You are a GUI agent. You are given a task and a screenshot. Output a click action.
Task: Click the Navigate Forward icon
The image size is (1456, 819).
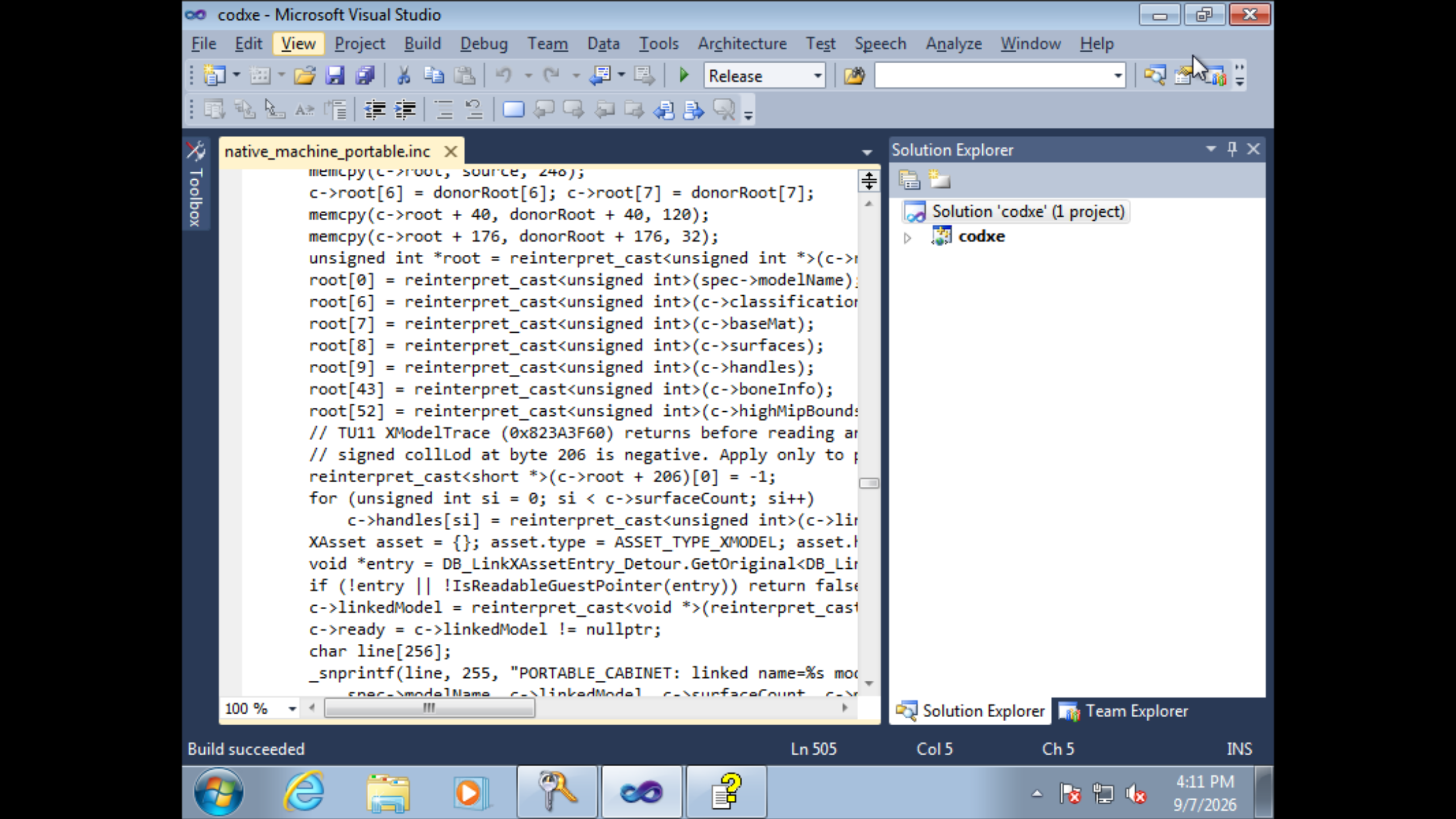pos(644,75)
